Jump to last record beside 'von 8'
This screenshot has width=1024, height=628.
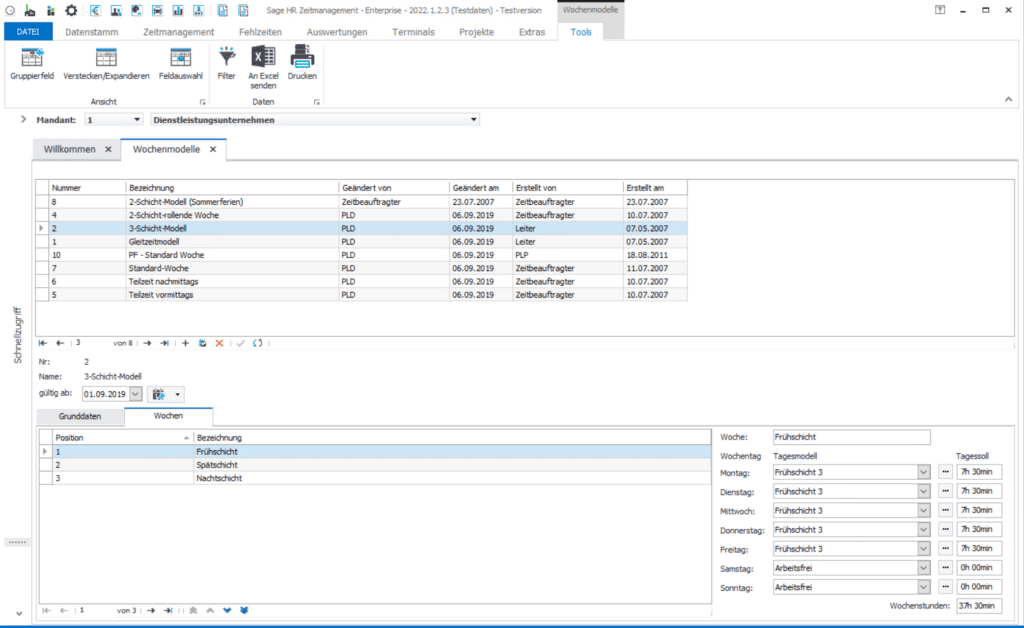pos(165,343)
